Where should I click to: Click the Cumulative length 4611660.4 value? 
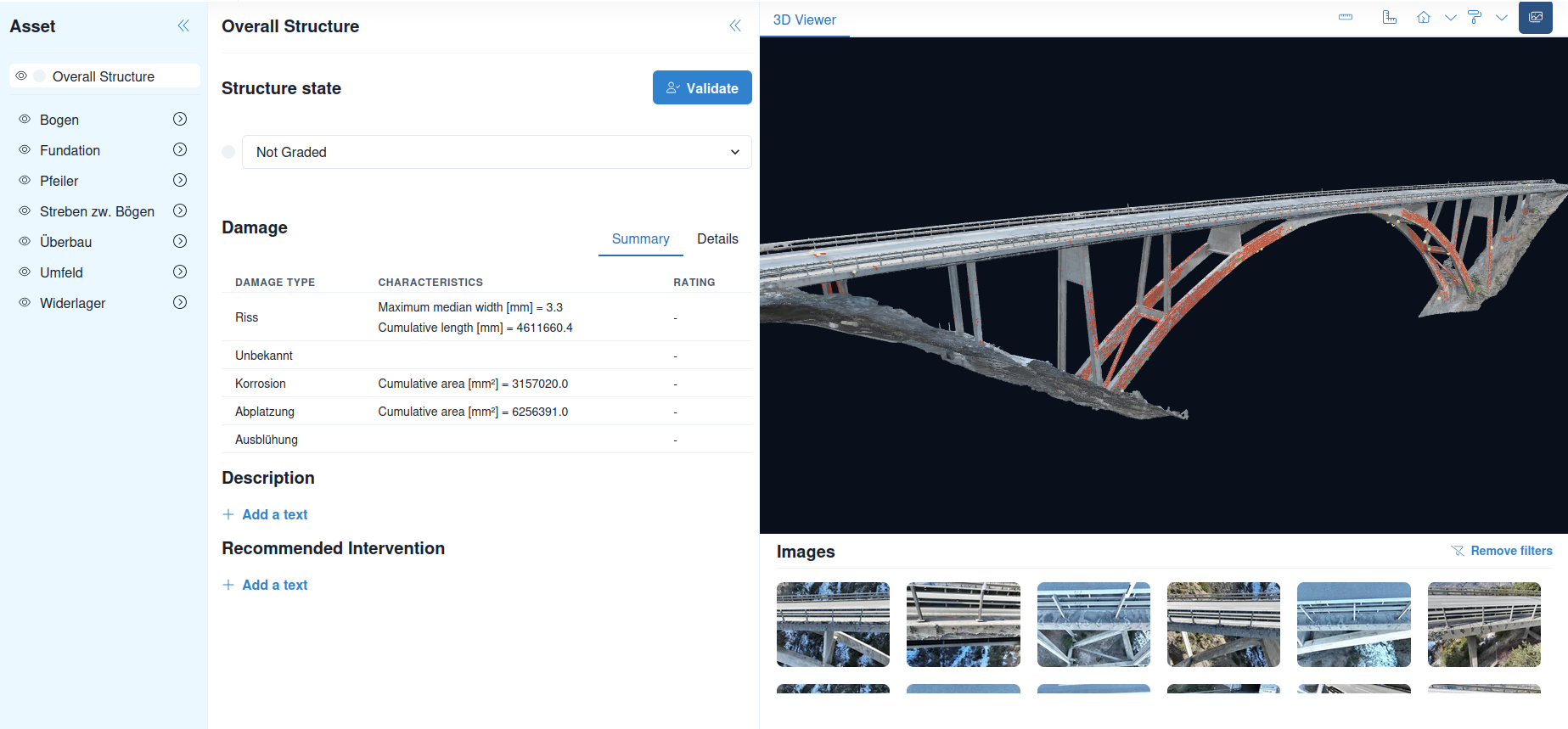(475, 328)
